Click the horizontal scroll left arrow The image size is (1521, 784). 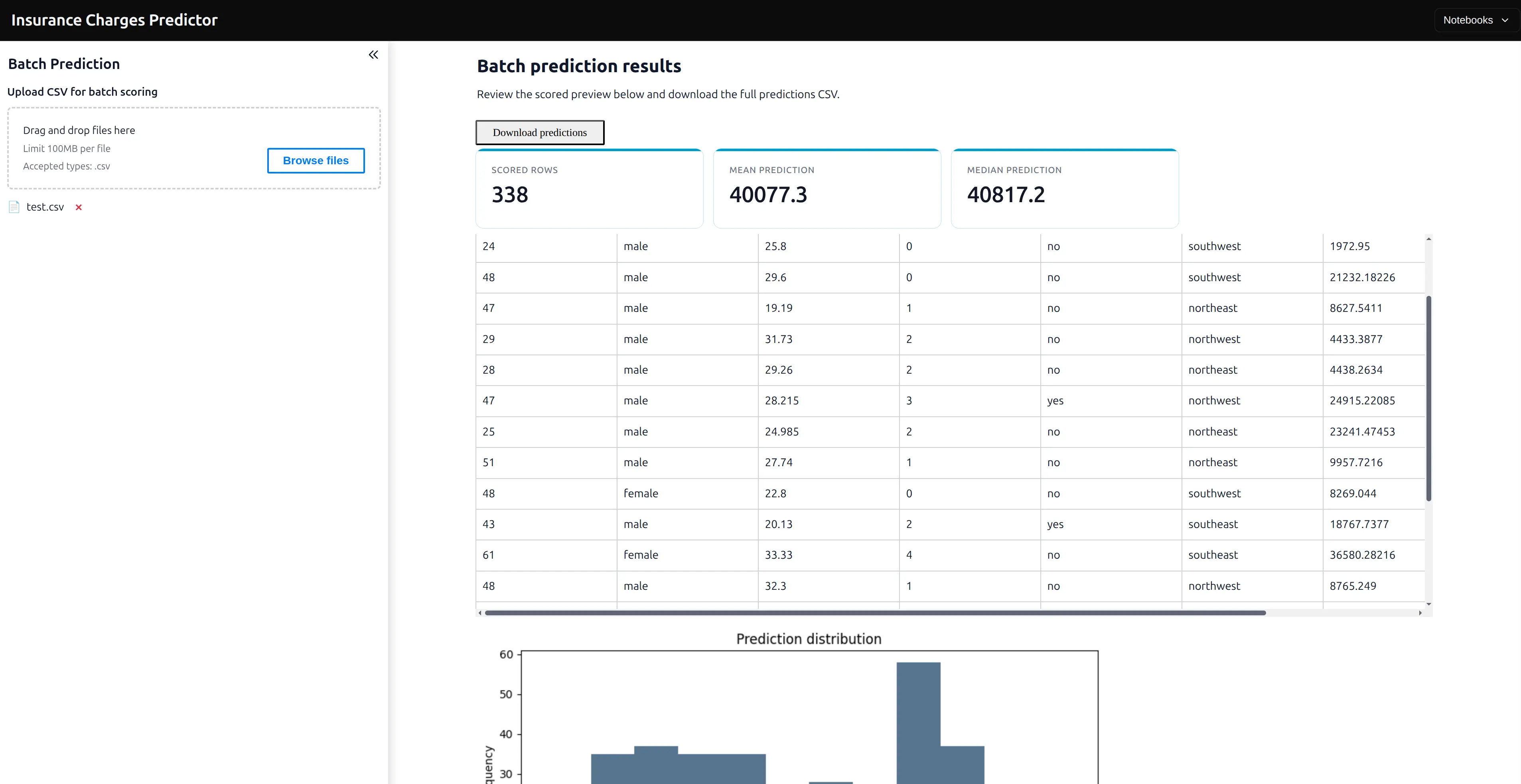480,613
